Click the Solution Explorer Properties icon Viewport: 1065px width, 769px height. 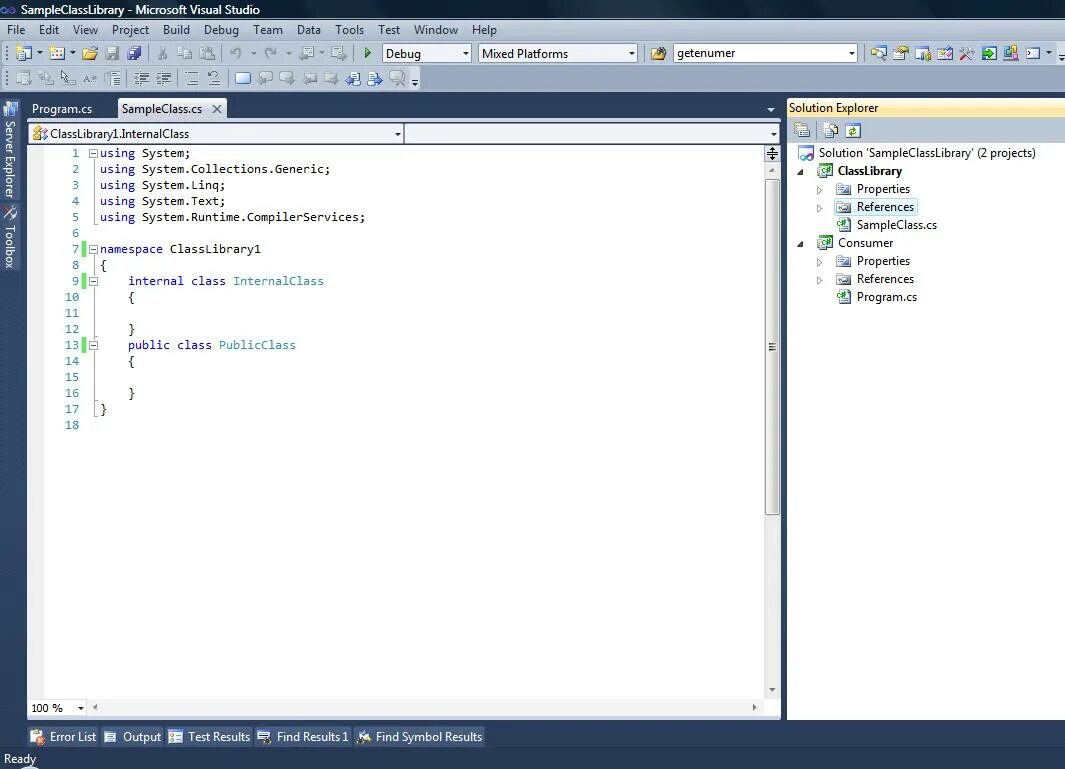tap(801, 130)
